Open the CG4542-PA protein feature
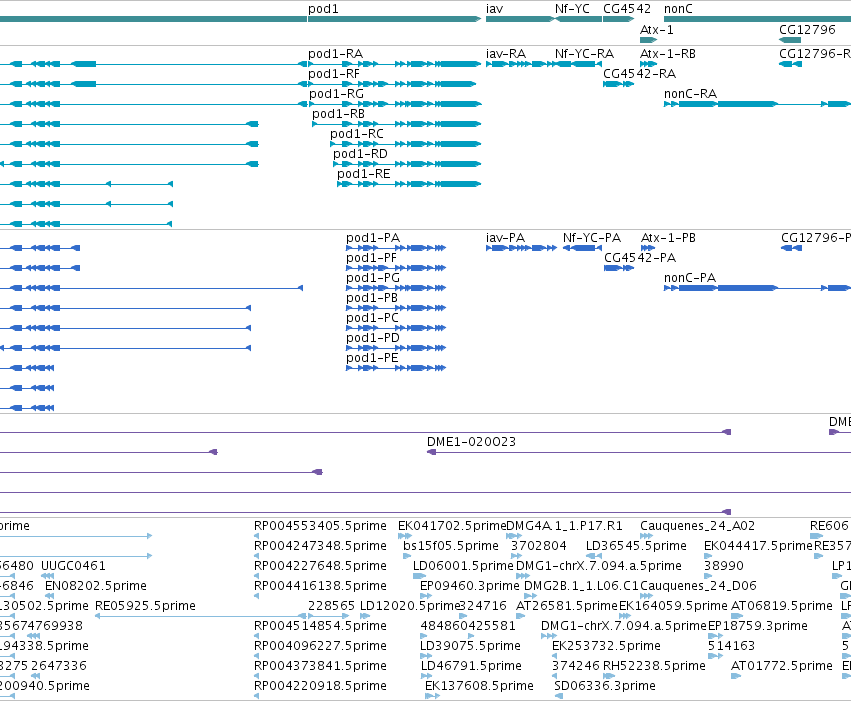 click(640, 258)
